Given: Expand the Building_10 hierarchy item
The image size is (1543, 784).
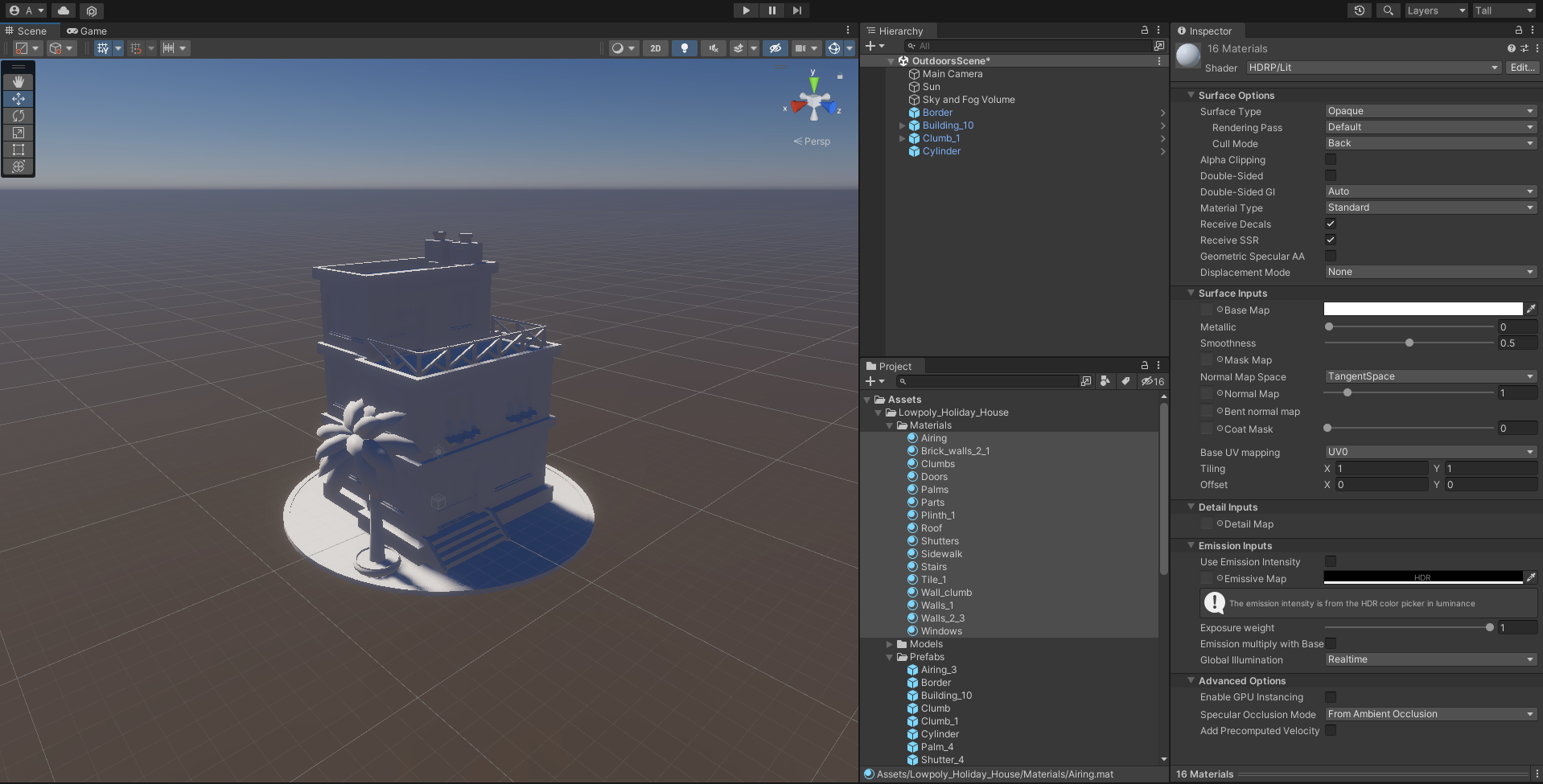Looking at the screenshot, I should coord(902,125).
